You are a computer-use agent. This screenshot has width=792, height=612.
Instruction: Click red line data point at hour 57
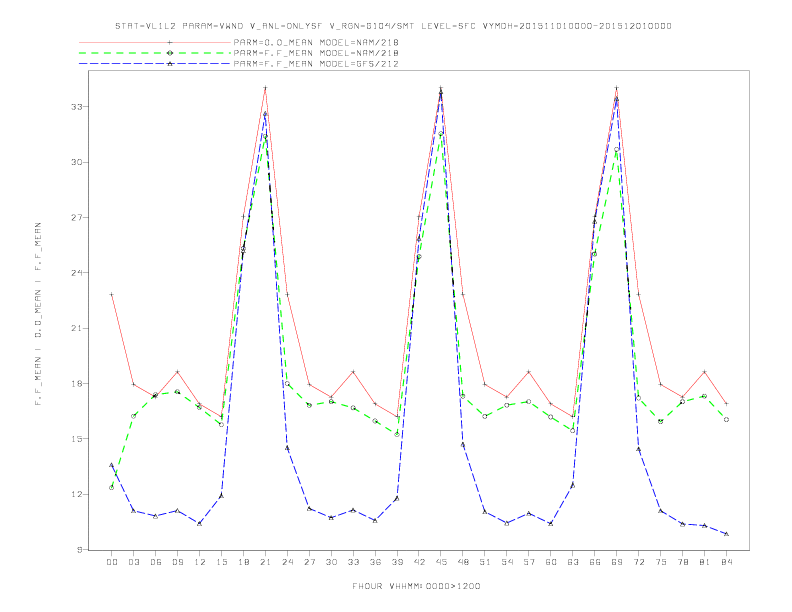(529, 372)
